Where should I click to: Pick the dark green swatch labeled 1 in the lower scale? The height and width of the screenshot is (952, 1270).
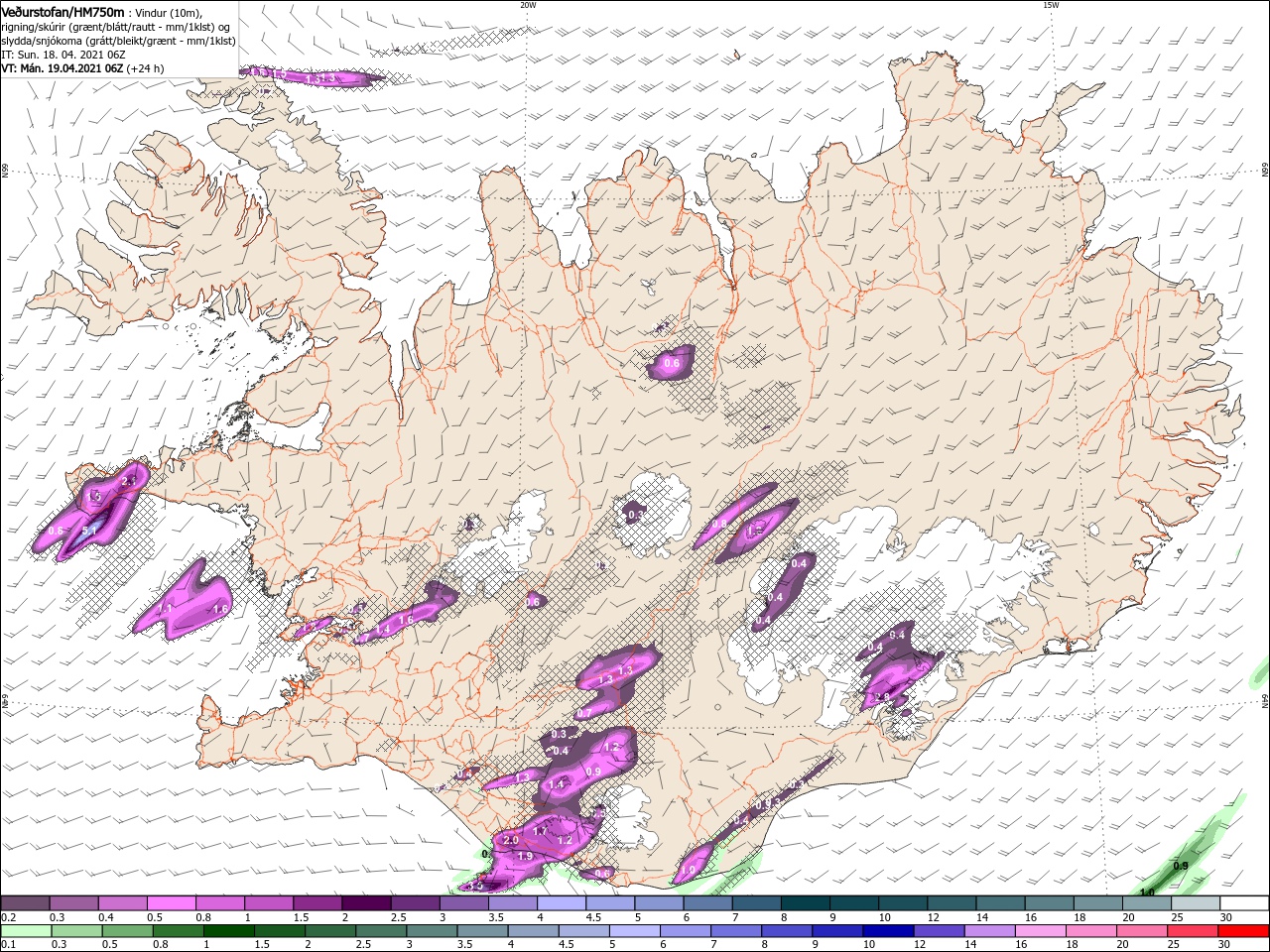[x=229, y=931]
